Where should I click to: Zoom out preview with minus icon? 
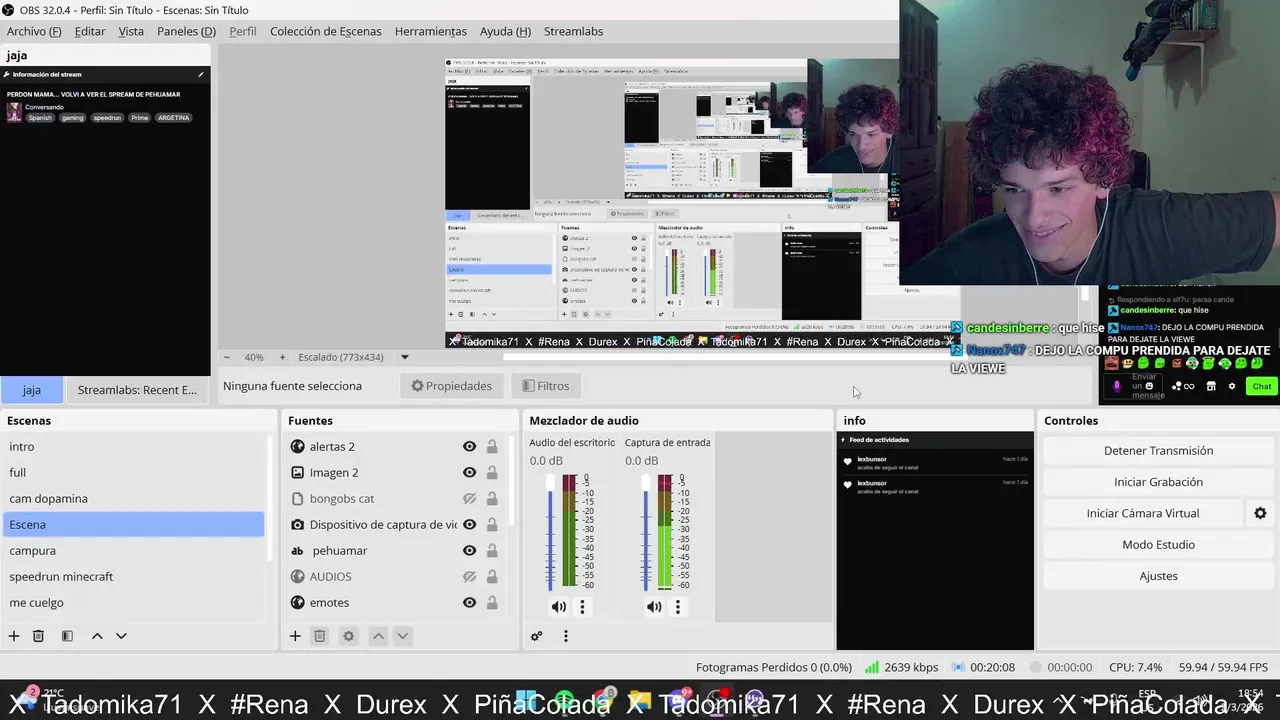coord(227,357)
